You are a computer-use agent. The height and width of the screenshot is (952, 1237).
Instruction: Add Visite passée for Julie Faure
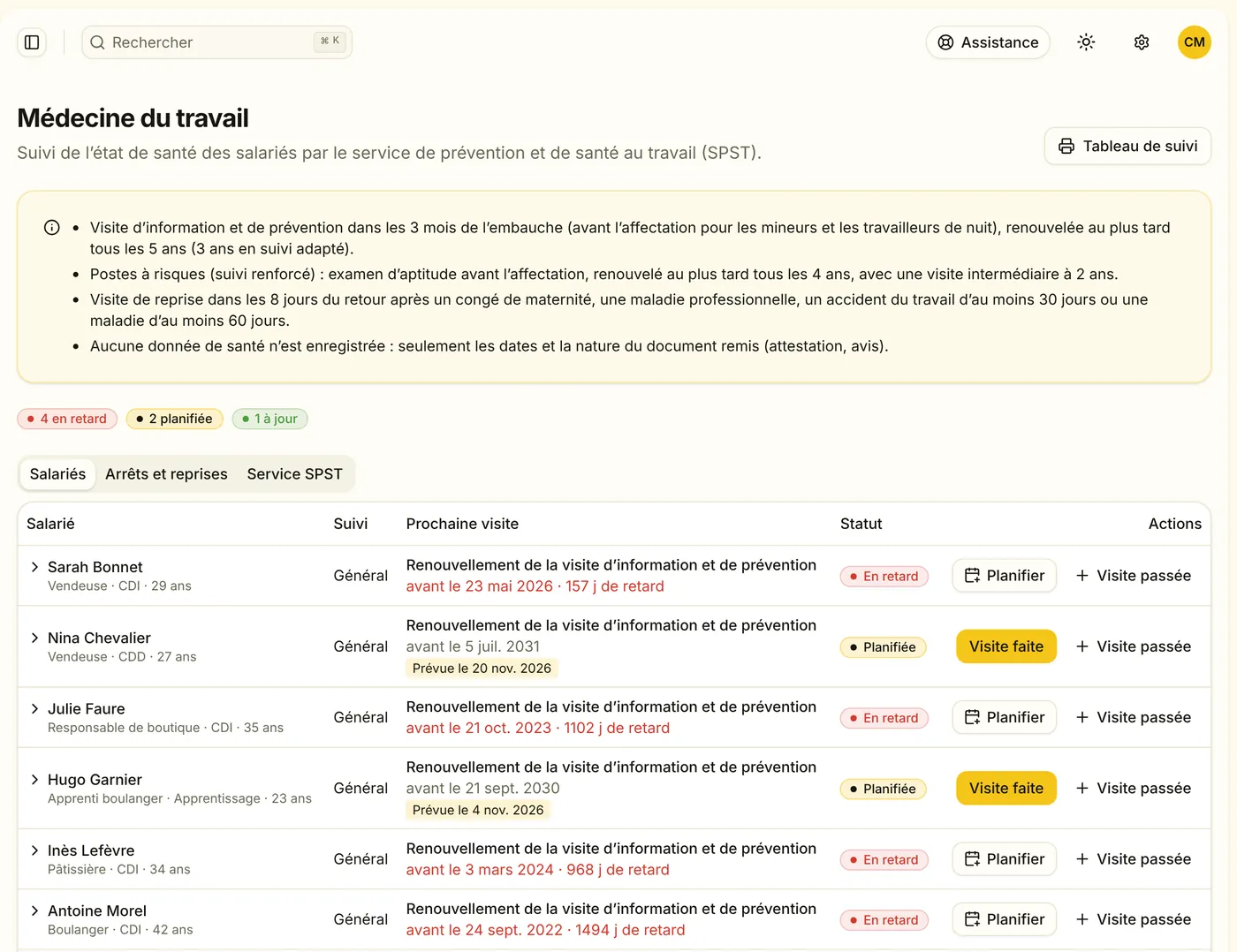click(x=1133, y=717)
